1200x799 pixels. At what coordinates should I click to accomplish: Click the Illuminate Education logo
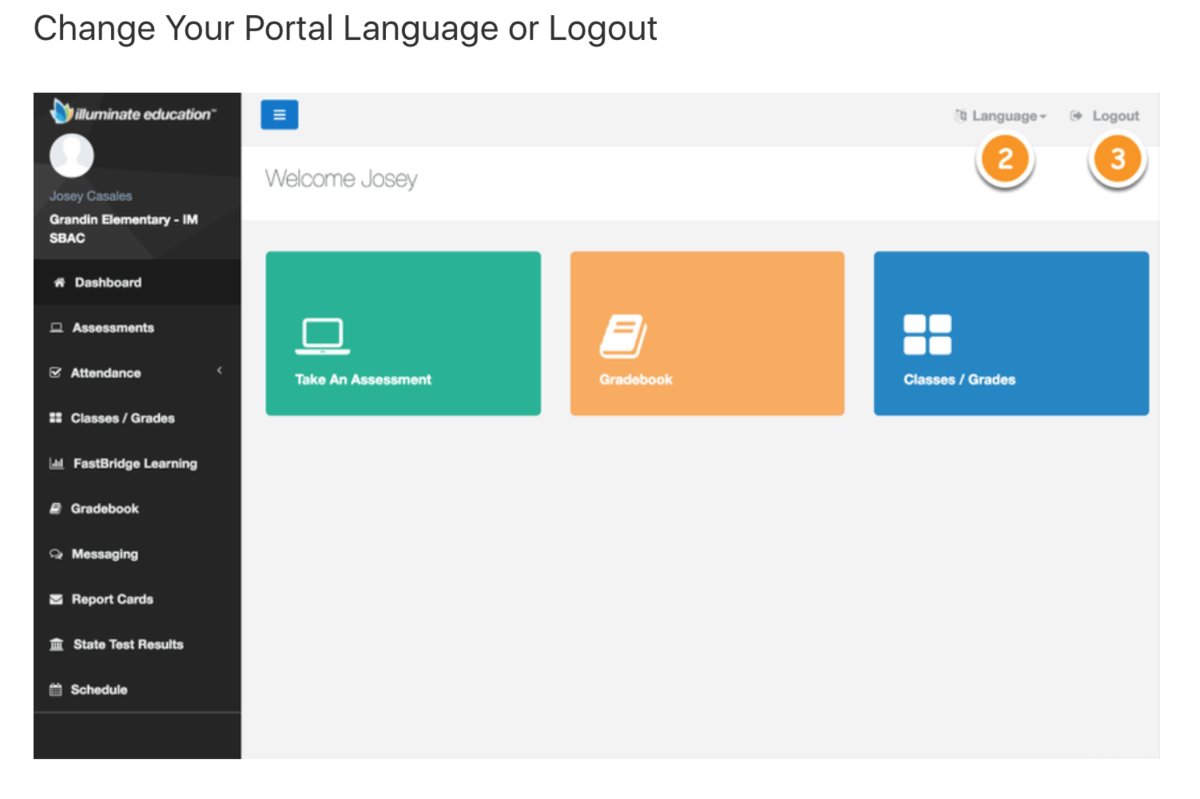pyautogui.click(x=132, y=112)
